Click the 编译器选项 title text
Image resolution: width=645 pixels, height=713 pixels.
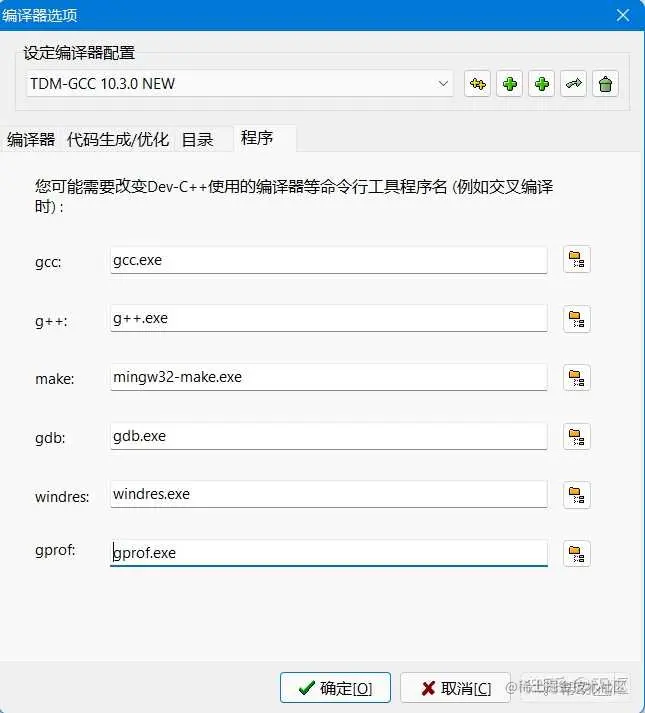click(x=40, y=15)
